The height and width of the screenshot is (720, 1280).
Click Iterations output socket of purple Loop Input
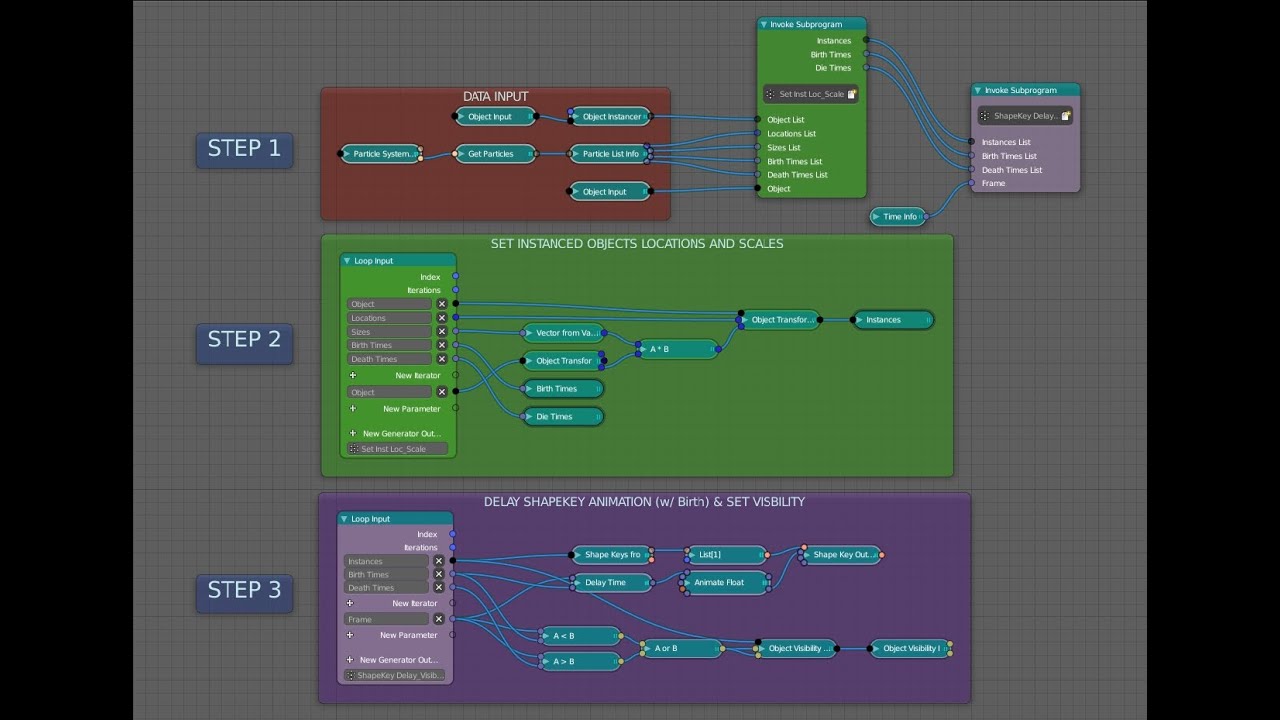[452, 547]
